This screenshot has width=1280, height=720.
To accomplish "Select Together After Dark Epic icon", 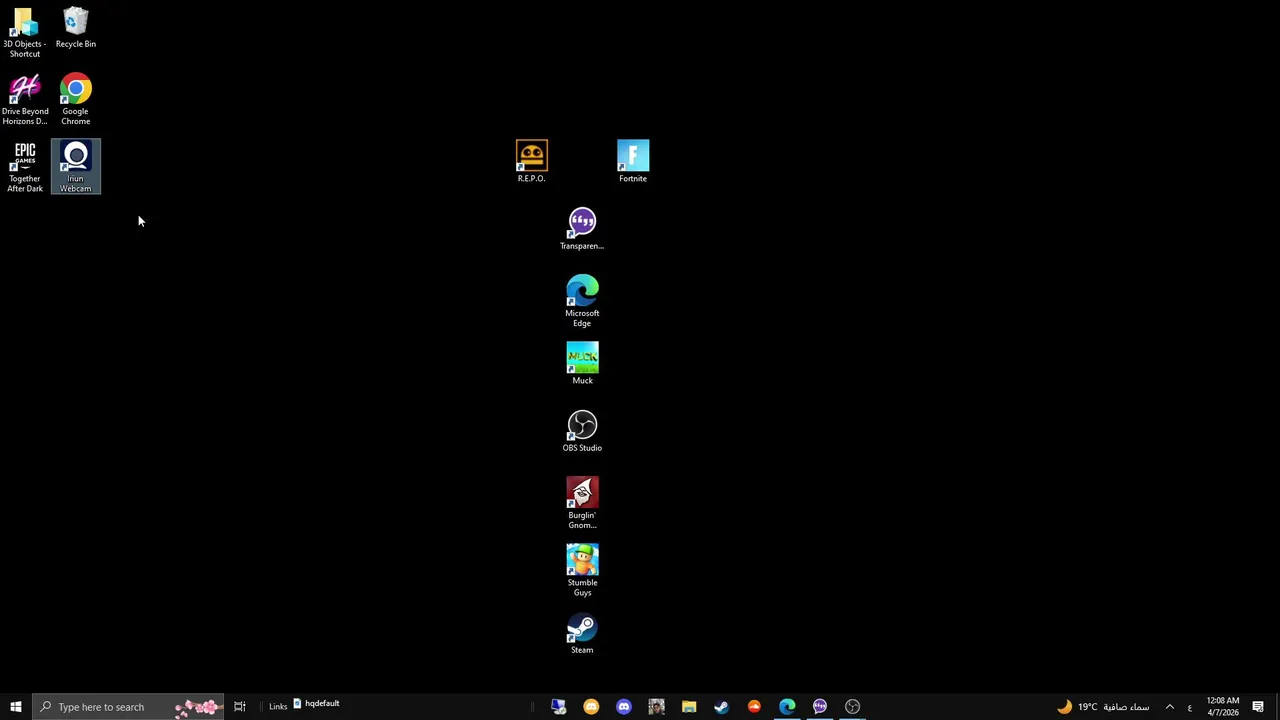I will [x=25, y=166].
